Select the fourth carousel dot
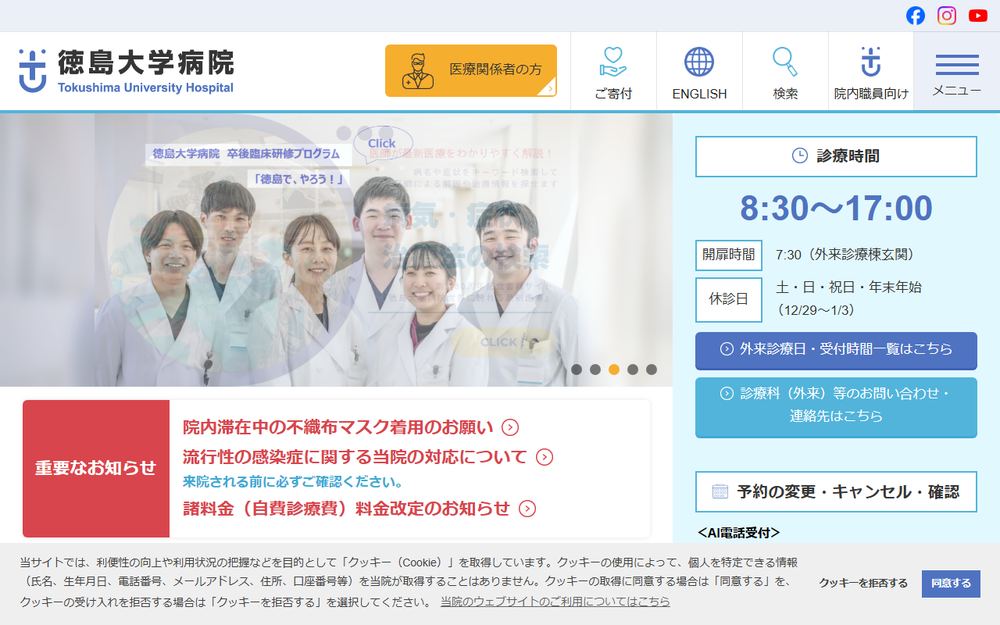This screenshot has height=625, width=1000. click(633, 369)
